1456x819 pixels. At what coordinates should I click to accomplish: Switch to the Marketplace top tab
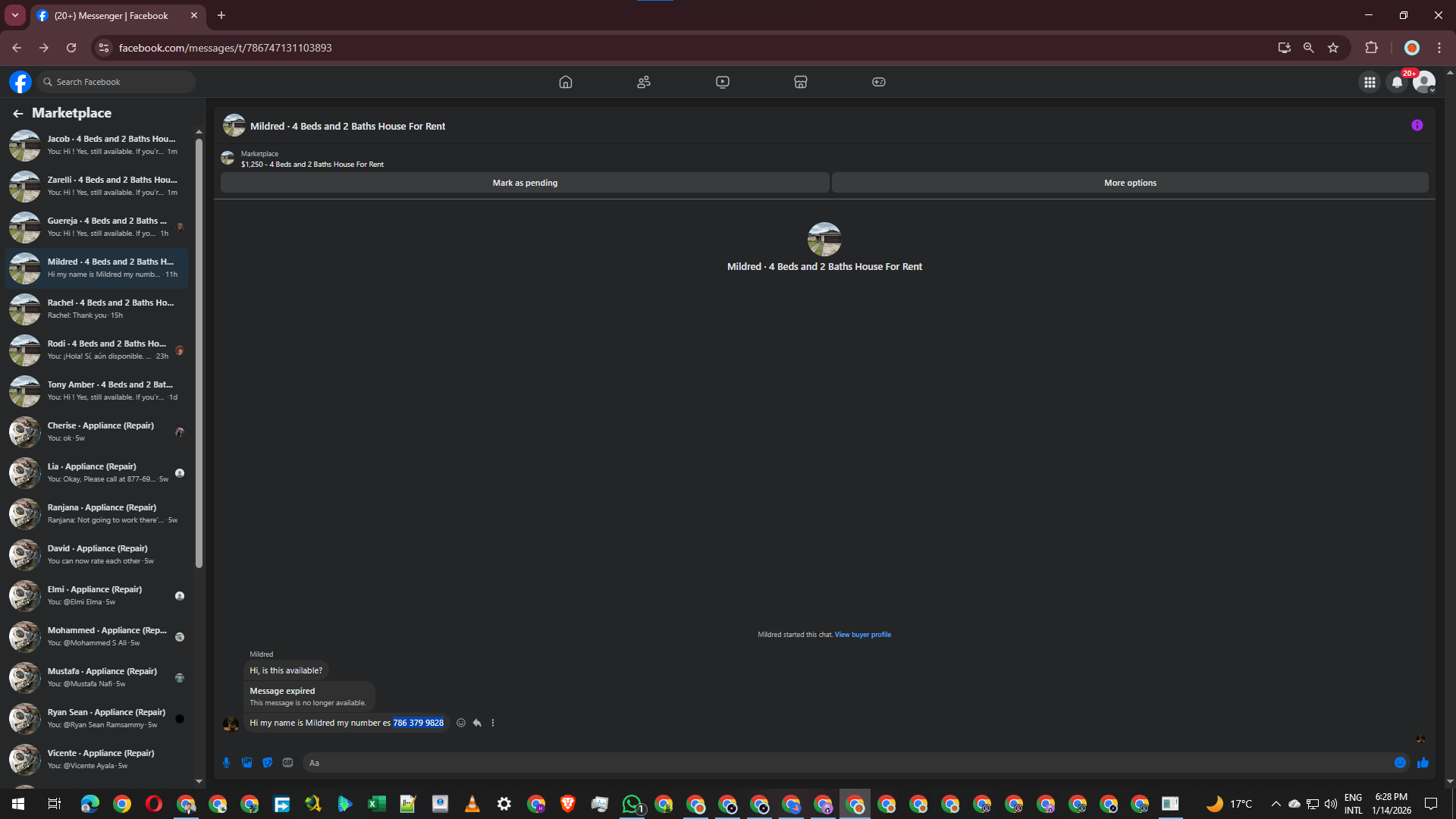pos(800,82)
